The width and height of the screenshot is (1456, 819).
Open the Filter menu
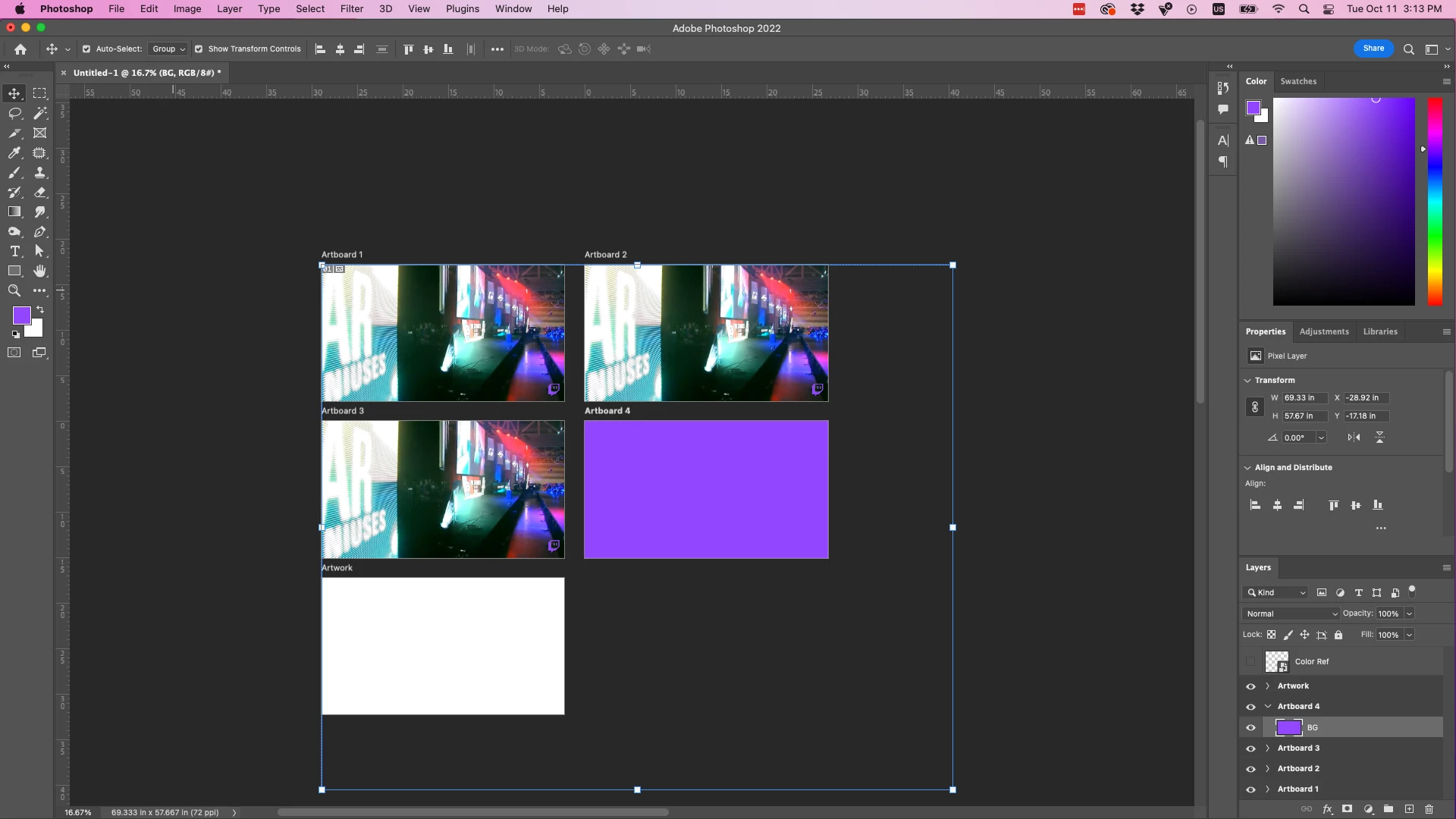[351, 9]
